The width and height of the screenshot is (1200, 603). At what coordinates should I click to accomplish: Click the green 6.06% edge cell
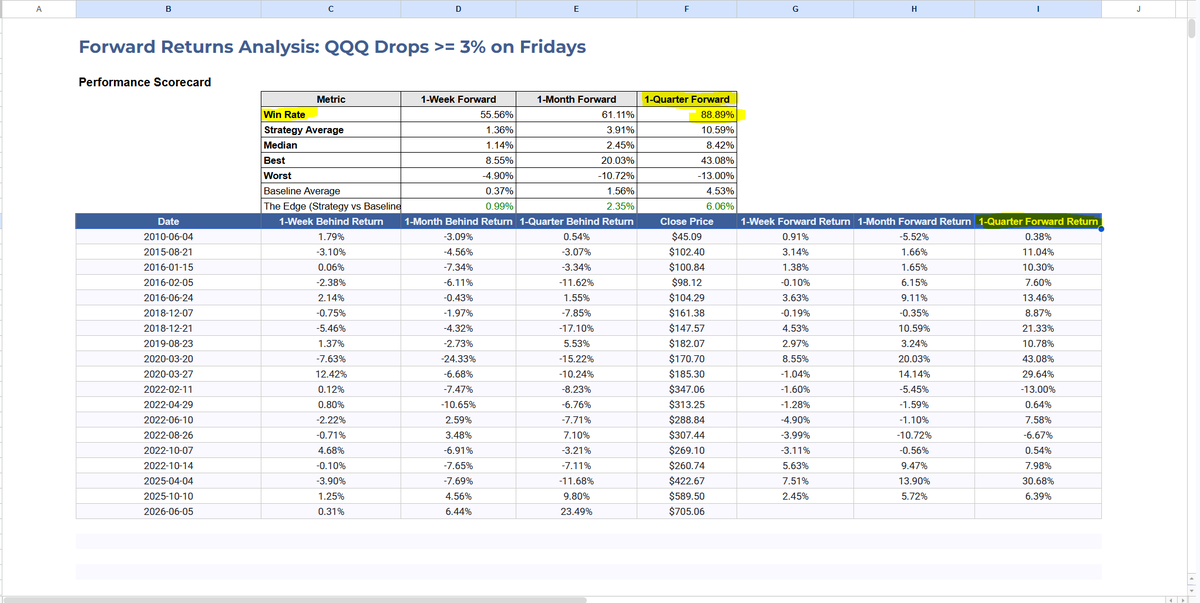tap(686, 206)
